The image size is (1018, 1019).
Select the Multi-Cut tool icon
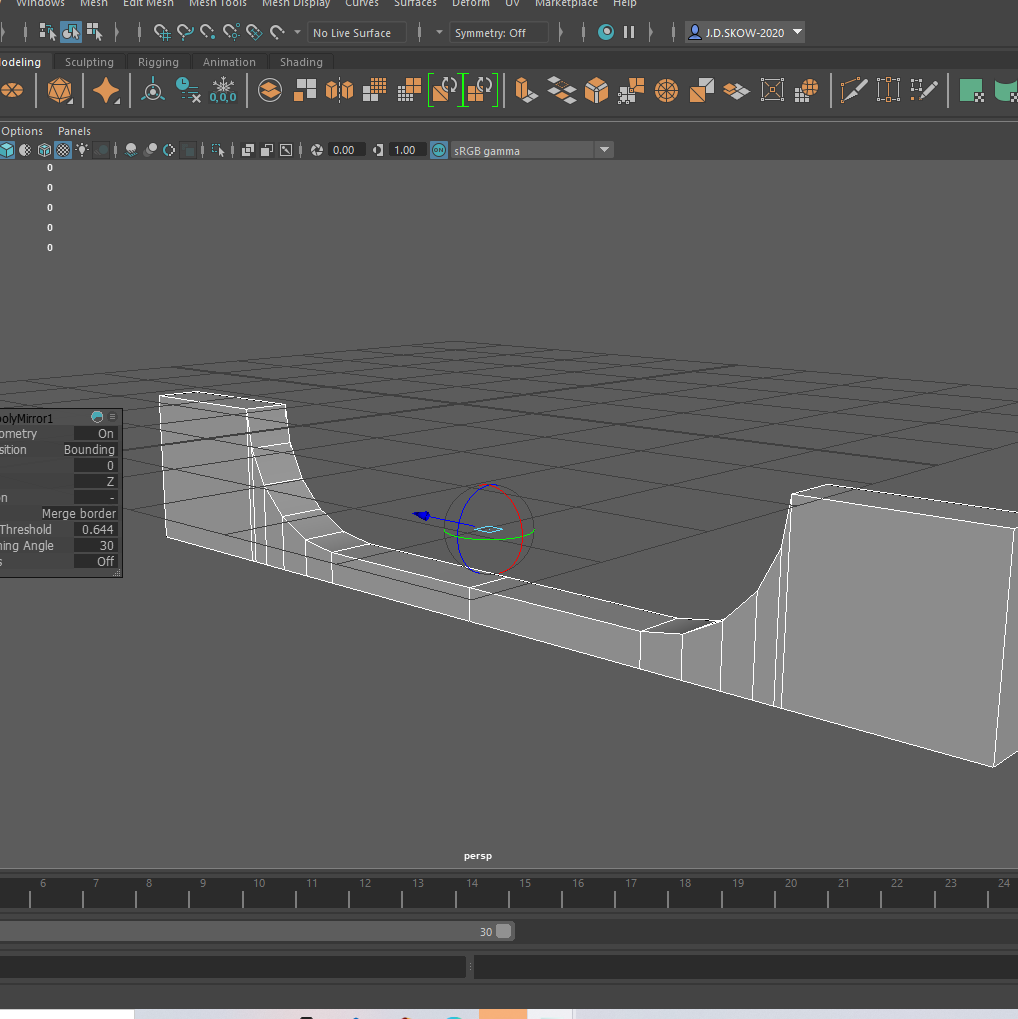[854, 91]
